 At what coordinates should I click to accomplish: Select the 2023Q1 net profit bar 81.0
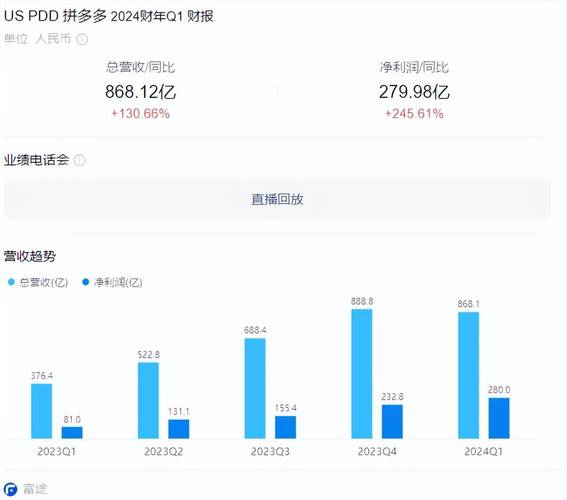coord(72,433)
